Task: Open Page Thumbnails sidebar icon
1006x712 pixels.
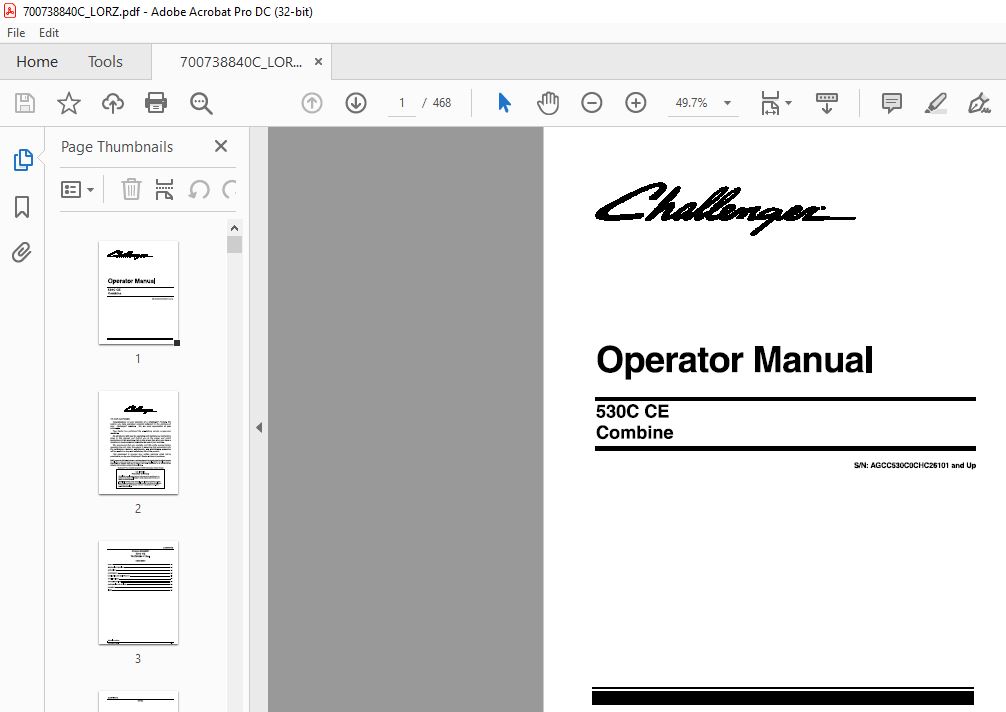Action: coord(22,160)
